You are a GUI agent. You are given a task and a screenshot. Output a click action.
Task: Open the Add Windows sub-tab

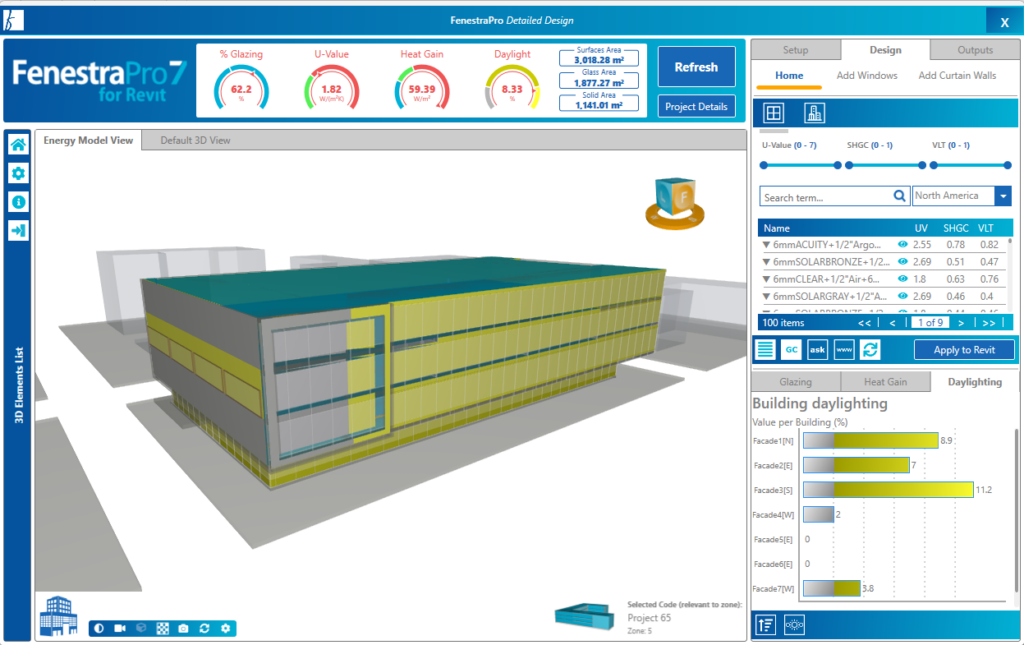pos(867,76)
